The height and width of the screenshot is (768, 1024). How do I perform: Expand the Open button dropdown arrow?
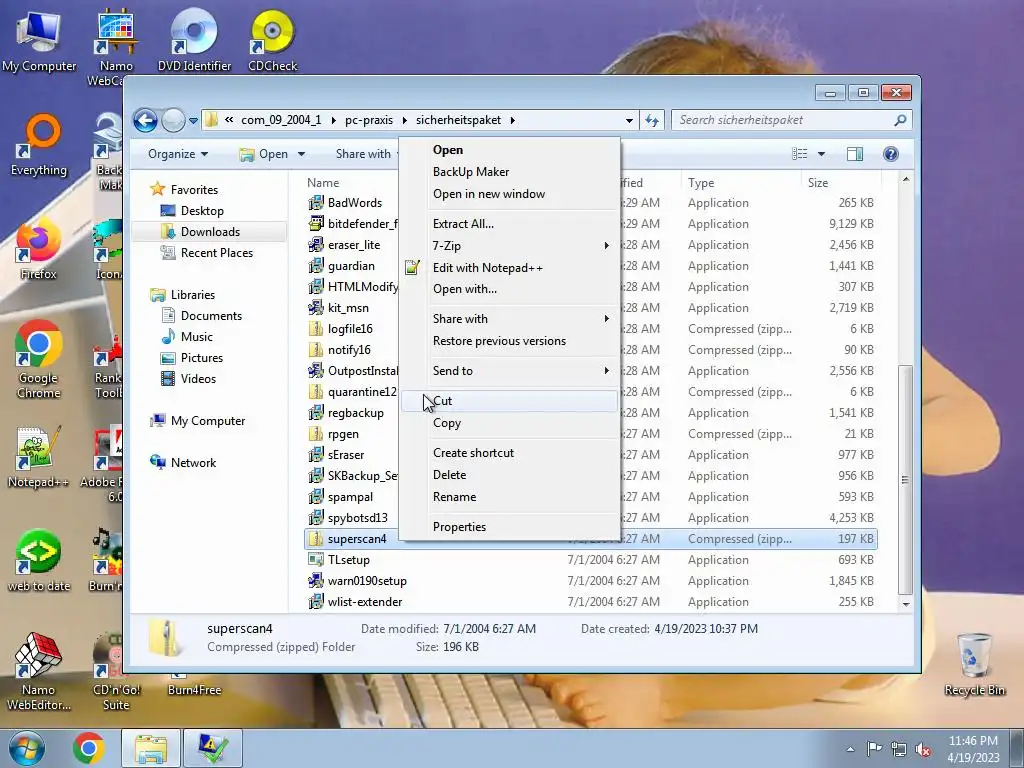pos(301,154)
